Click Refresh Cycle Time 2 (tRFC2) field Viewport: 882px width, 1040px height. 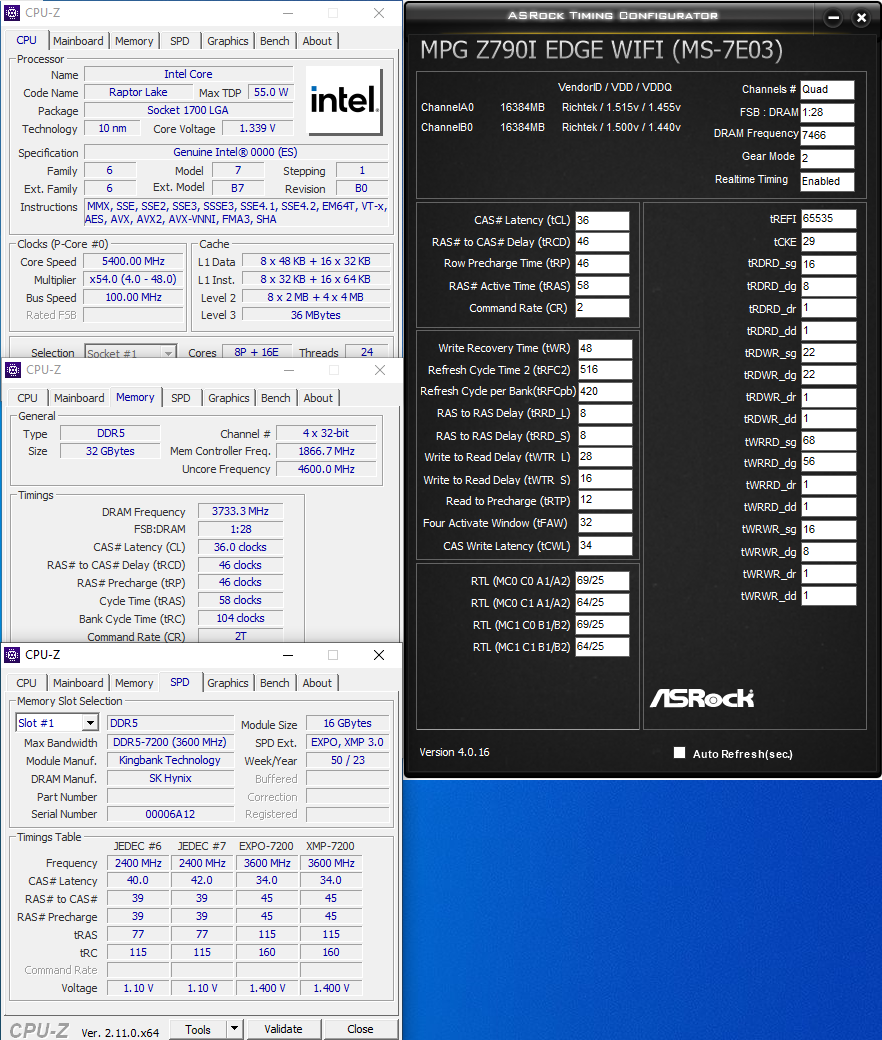tap(605, 369)
